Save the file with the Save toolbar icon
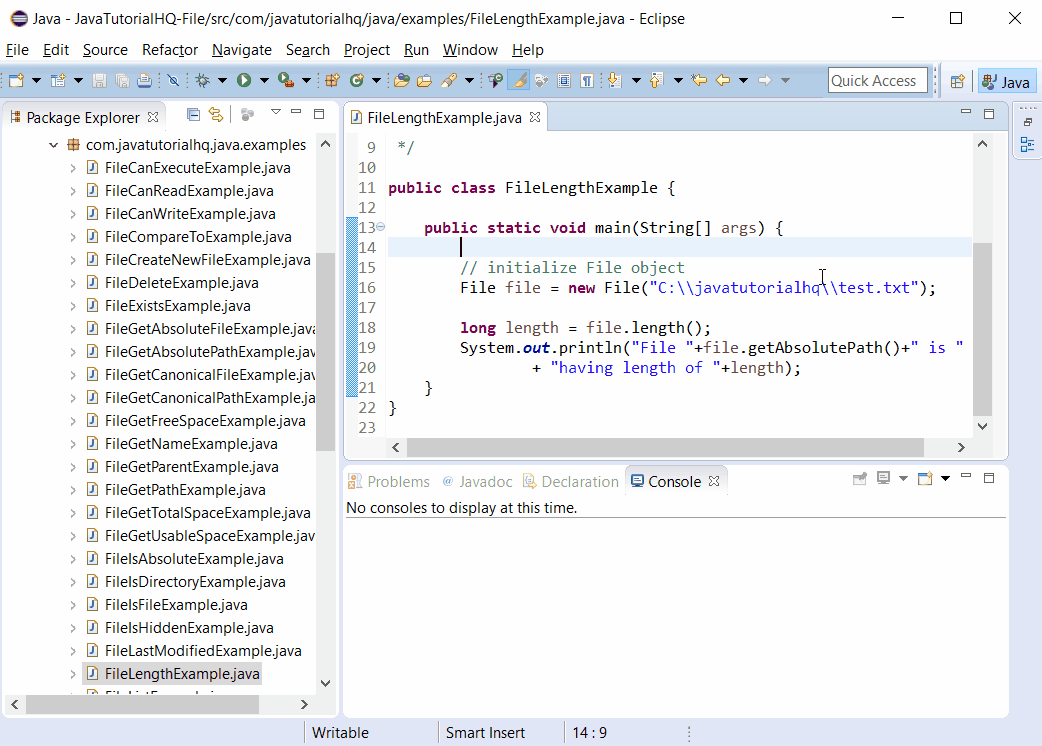Screen dimensions: 1042x746 coord(98,80)
